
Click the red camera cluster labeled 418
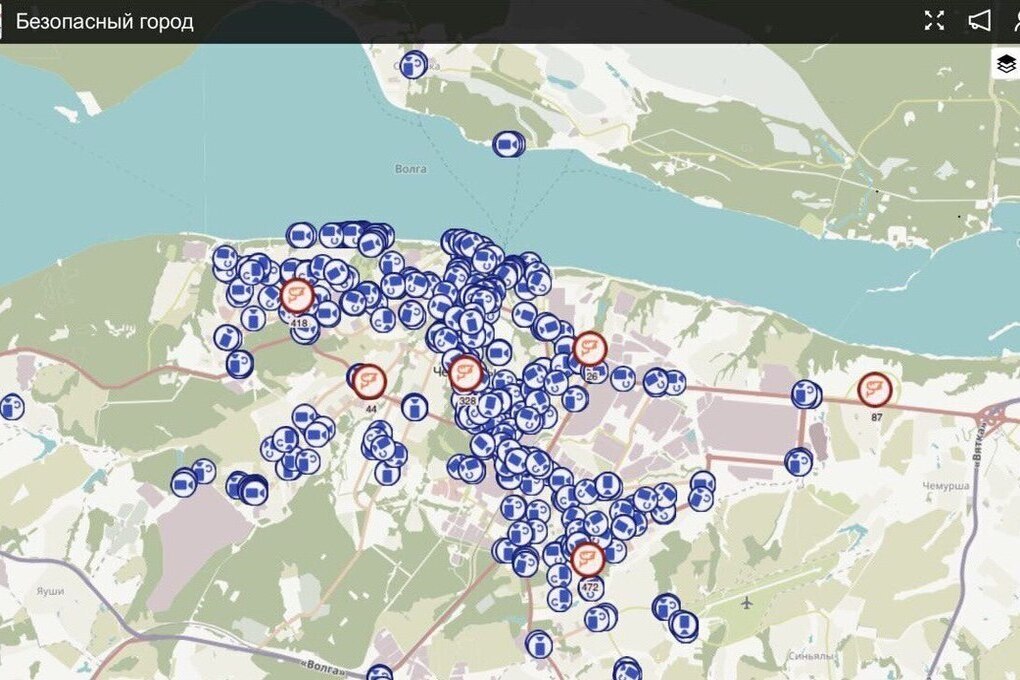(x=296, y=295)
